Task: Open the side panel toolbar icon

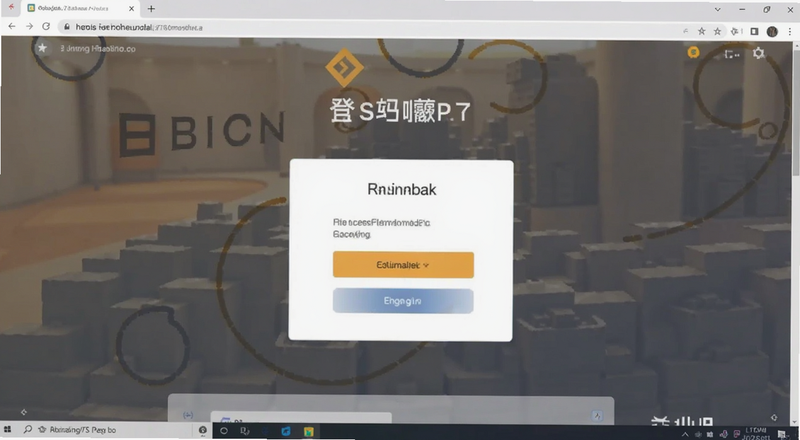Action: point(754,32)
